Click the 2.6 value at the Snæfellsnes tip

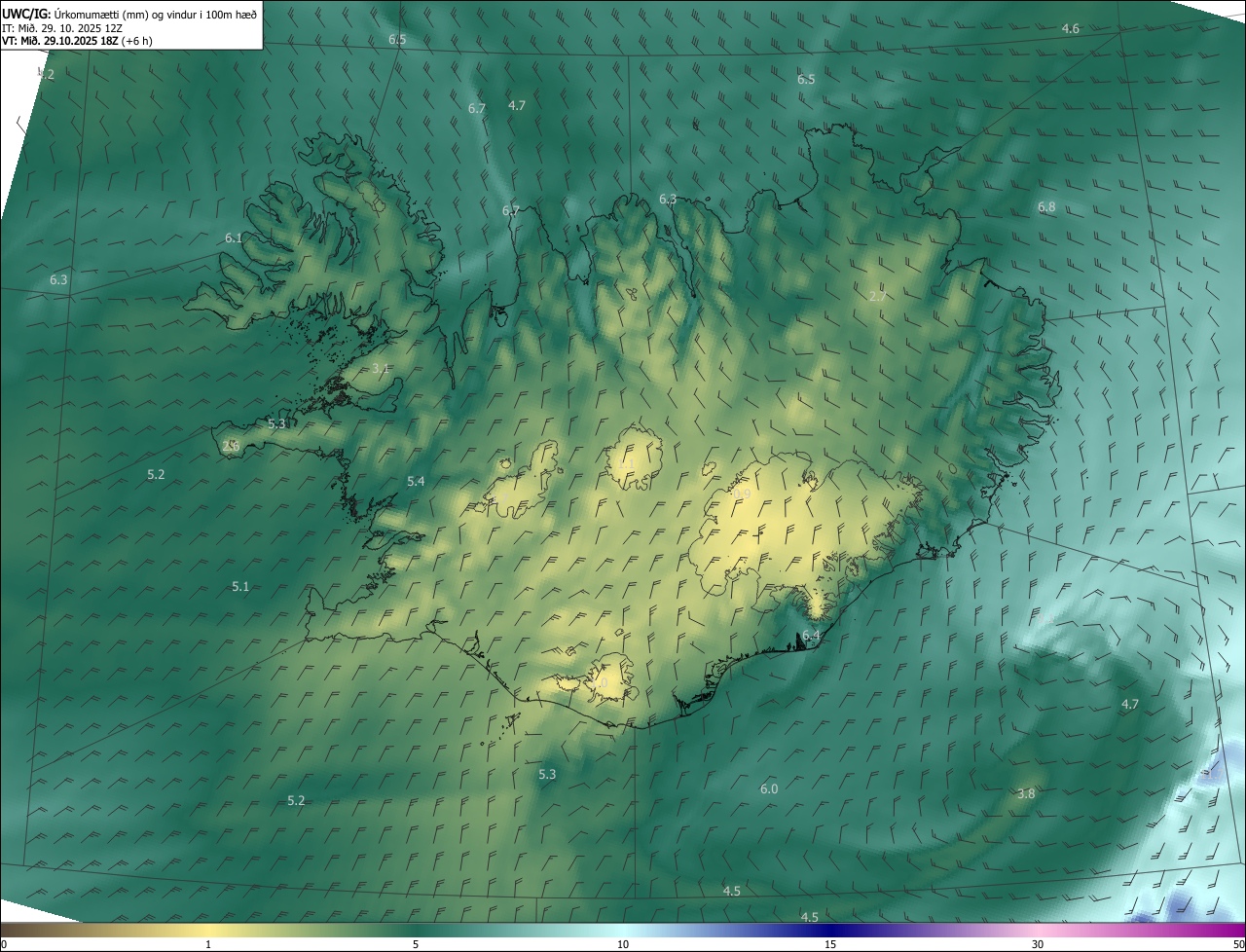[x=231, y=446]
